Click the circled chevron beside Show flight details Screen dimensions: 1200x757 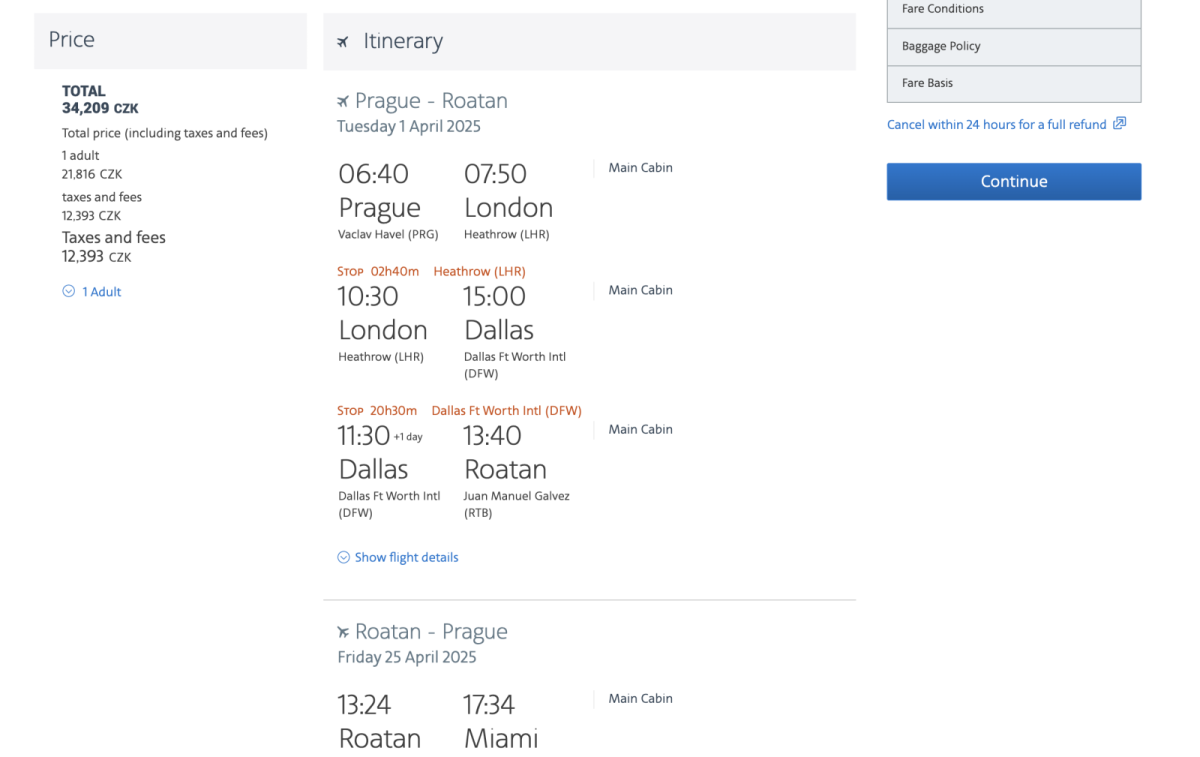344,557
